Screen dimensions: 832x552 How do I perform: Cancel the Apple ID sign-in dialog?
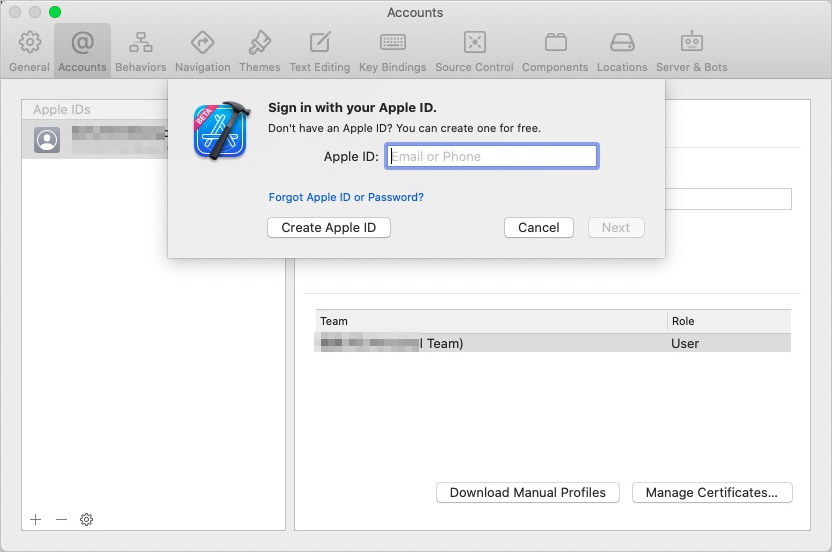tap(538, 227)
